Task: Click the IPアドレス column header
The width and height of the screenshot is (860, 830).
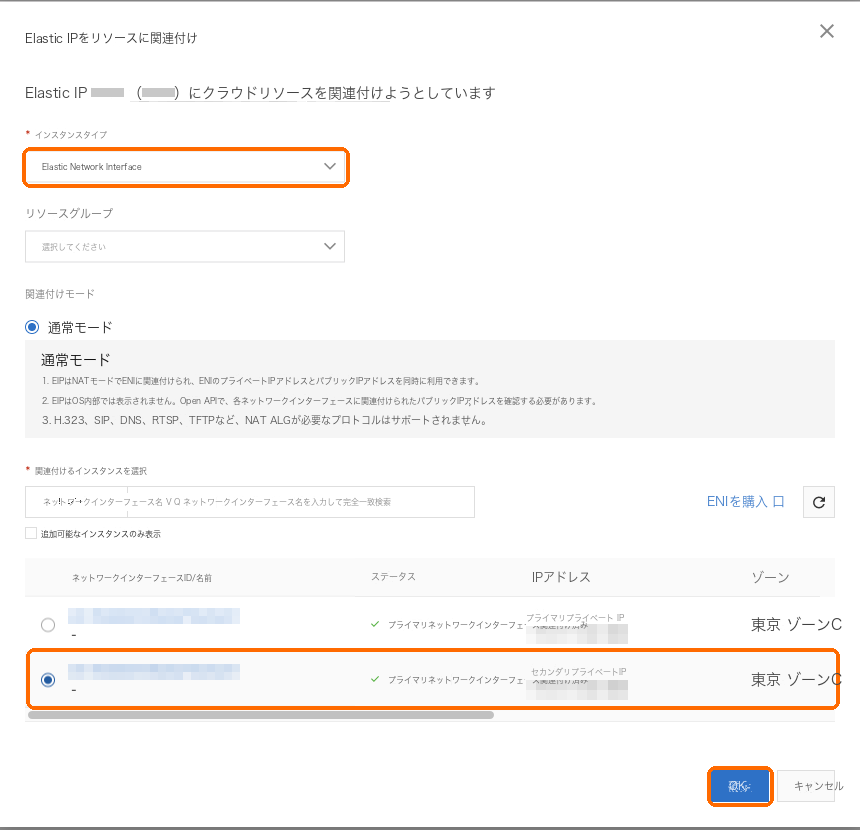Action: pos(561,577)
